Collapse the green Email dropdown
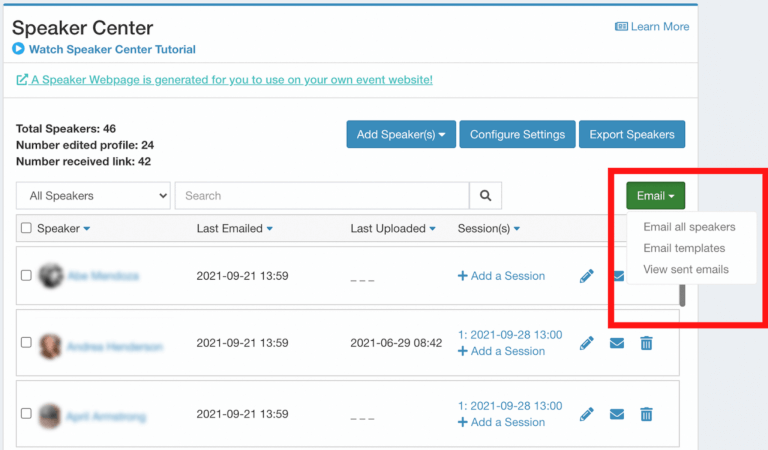The height and width of the screenshot is (450, 768). click(x=655, y=196)
